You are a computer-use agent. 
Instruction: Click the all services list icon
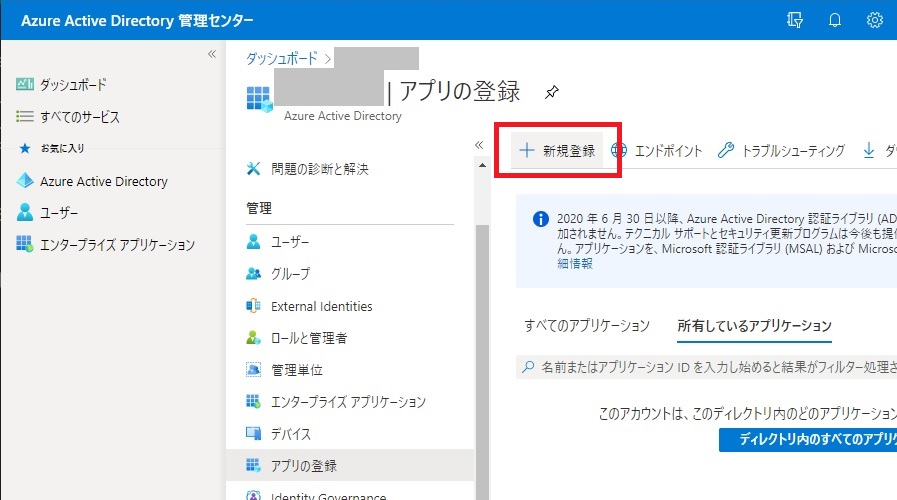click(25, 116)
